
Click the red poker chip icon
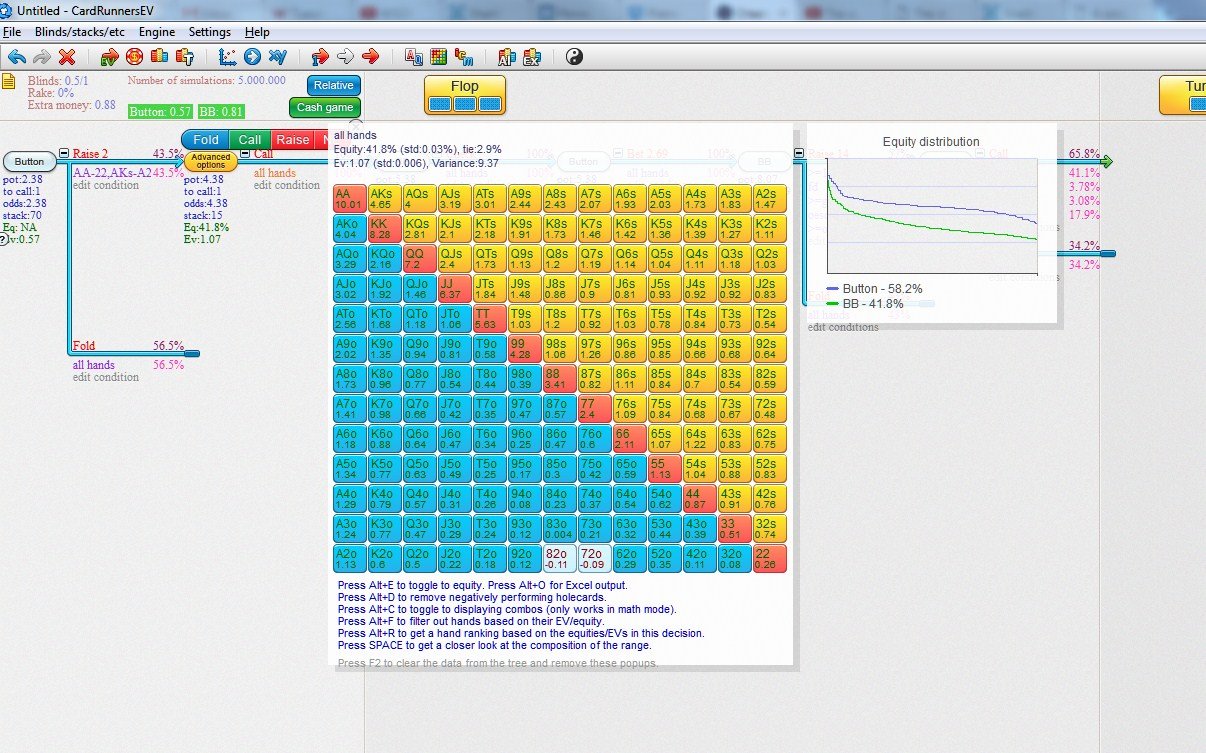134,56
